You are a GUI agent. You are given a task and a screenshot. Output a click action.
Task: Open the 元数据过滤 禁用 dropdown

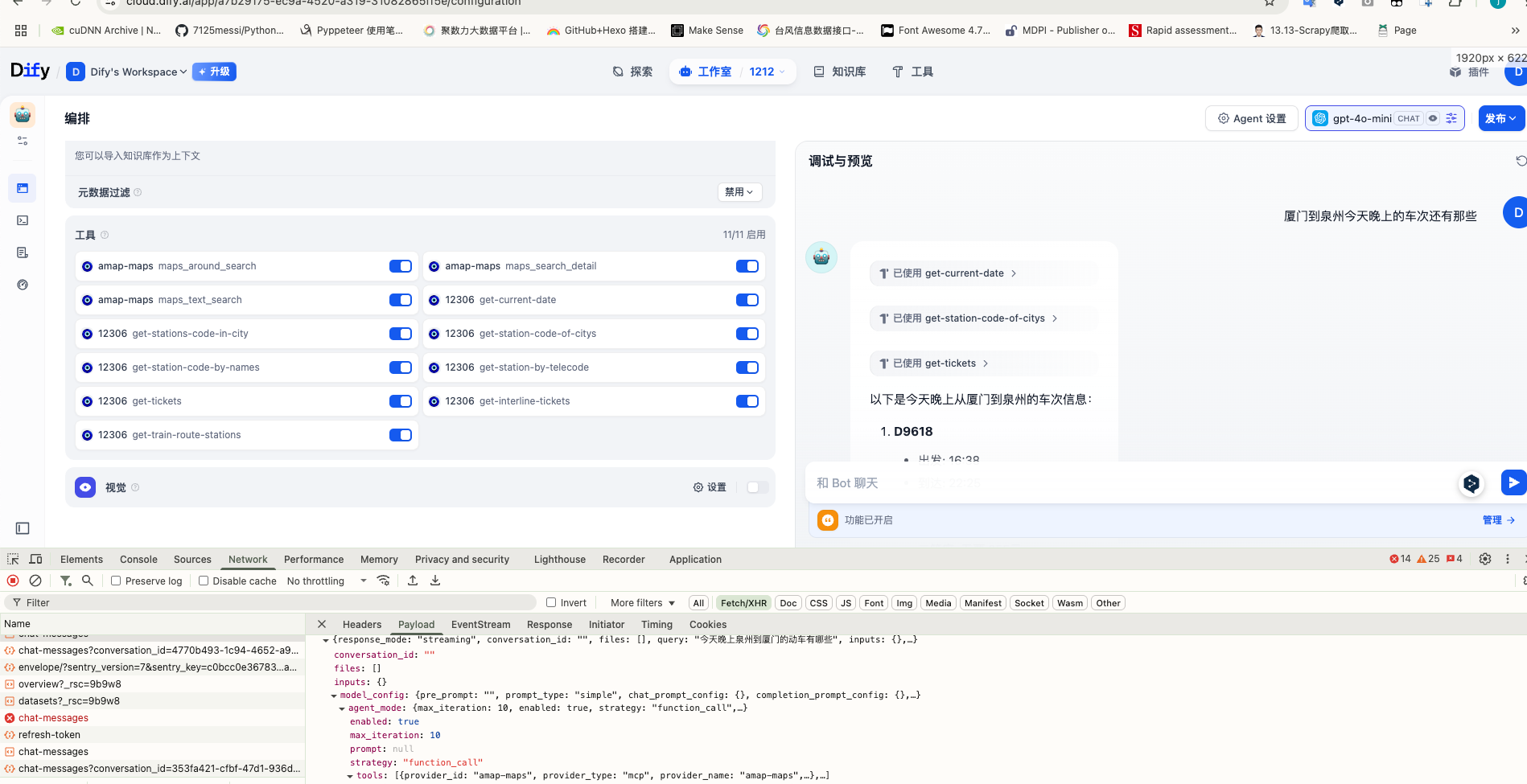tap(739, 192)
